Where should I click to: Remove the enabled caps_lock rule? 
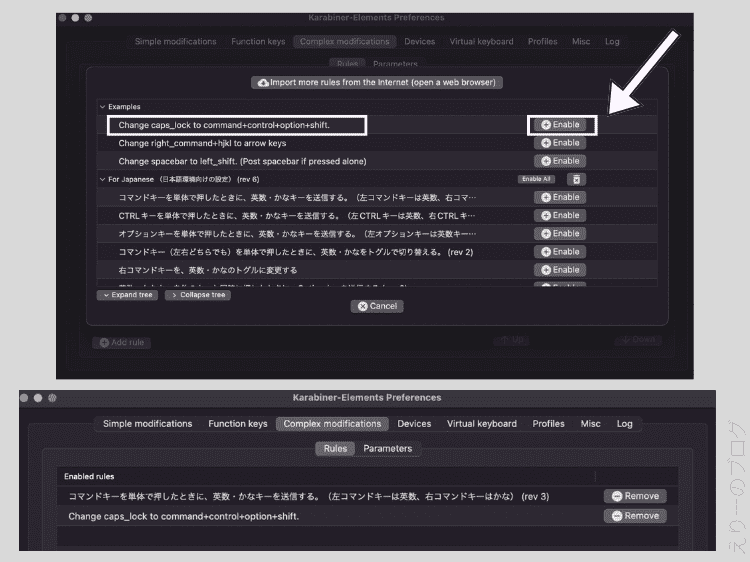(635, 516)
